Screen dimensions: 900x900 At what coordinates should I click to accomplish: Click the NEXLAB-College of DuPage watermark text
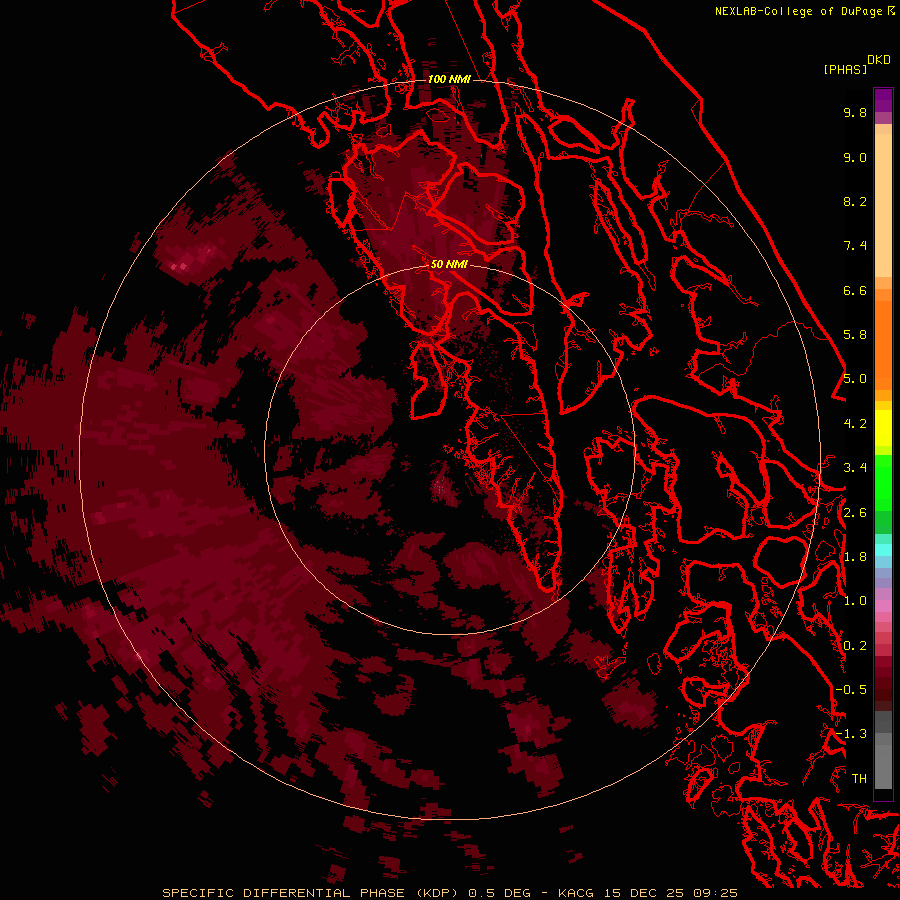(x=805, y=11)
